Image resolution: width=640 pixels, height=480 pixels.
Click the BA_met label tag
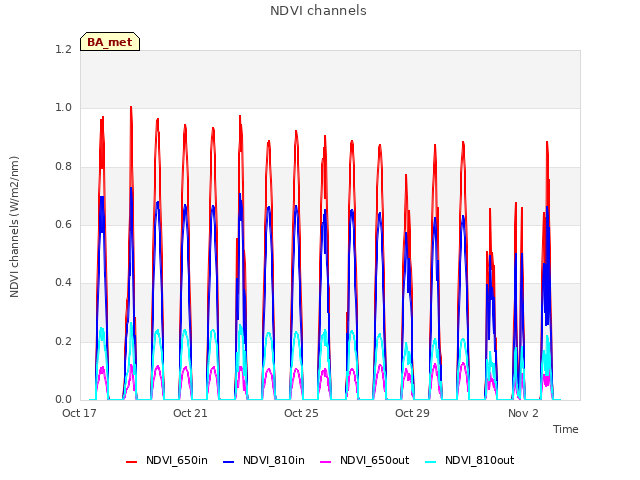110,42
